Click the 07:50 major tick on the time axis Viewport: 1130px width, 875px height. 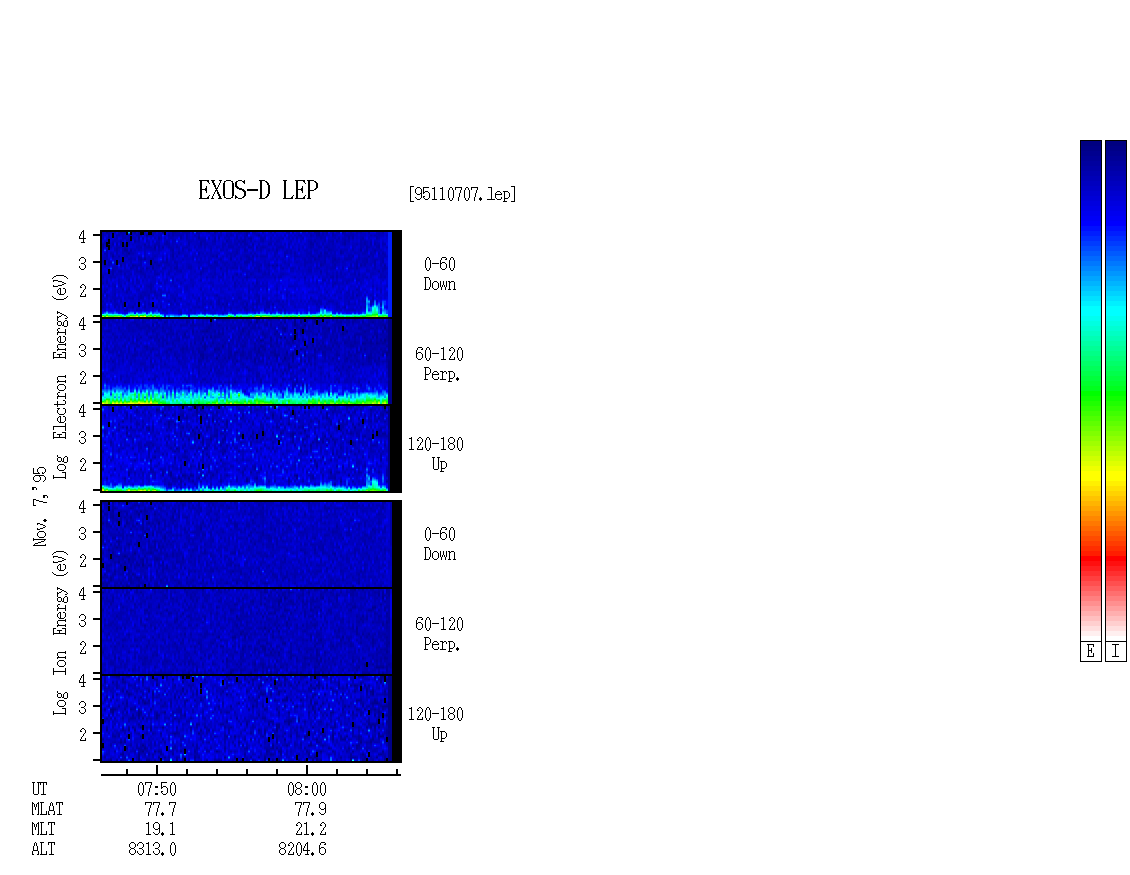pos(157,770)
